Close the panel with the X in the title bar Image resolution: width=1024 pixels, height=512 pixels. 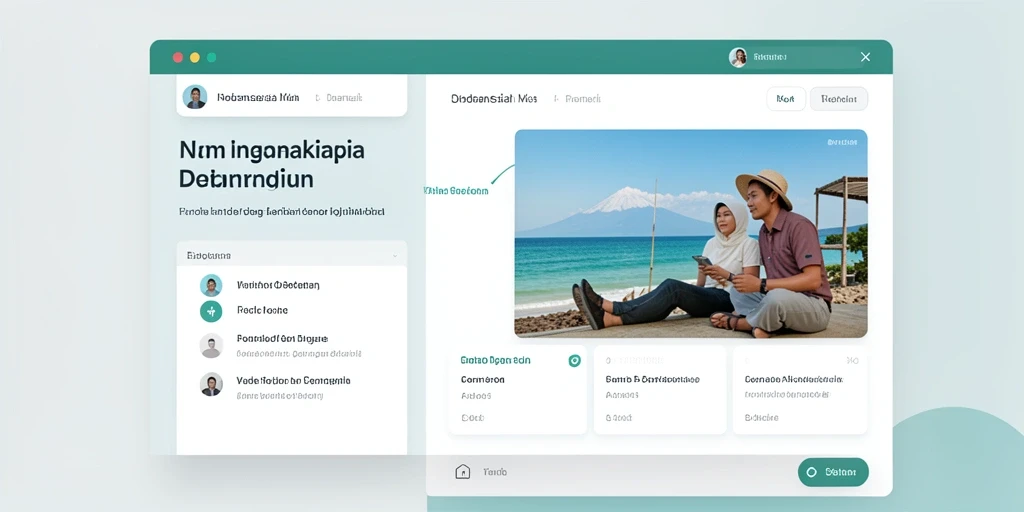click(x=865, y=57)
